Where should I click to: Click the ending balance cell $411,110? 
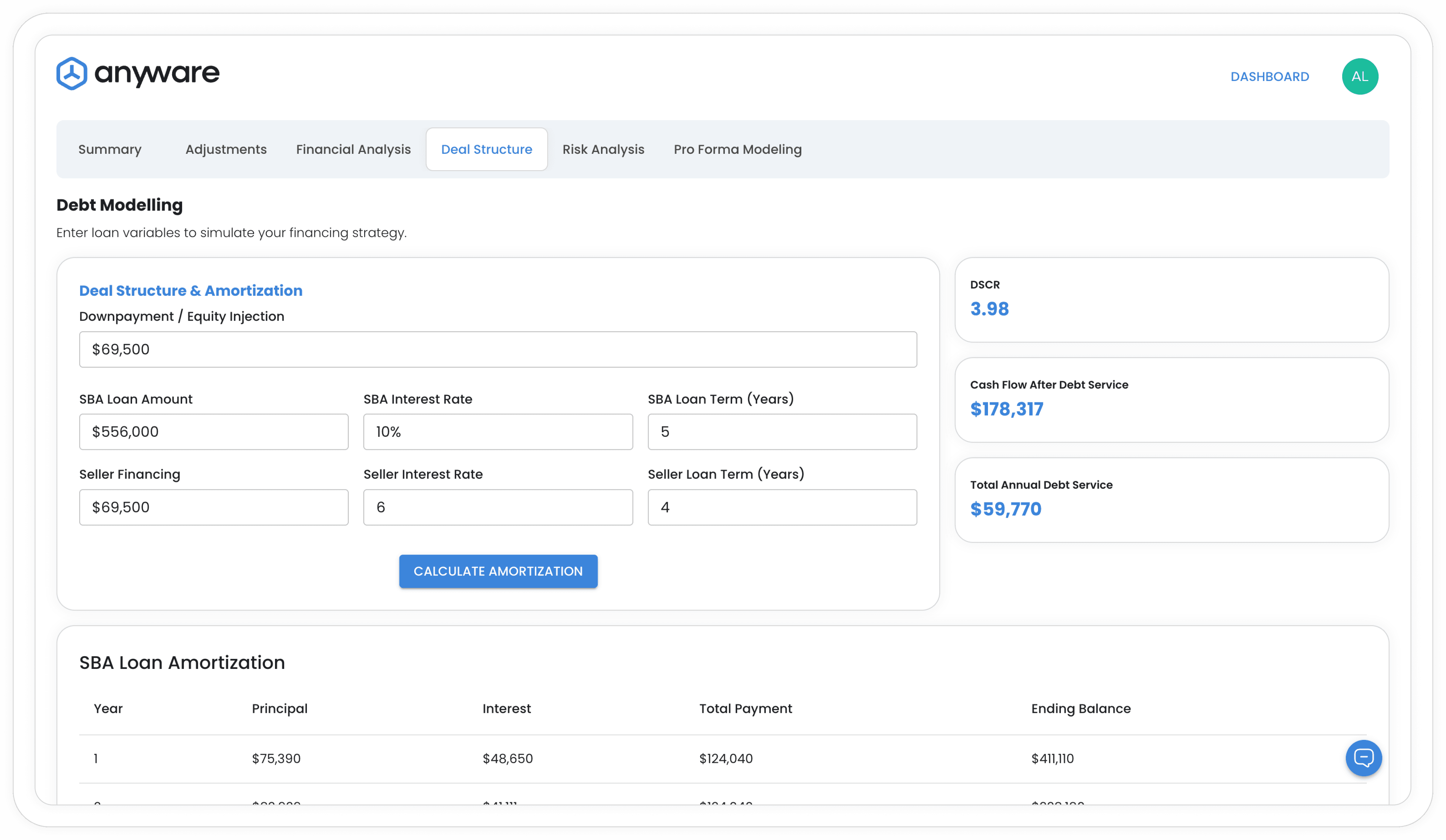[1052, 759]
